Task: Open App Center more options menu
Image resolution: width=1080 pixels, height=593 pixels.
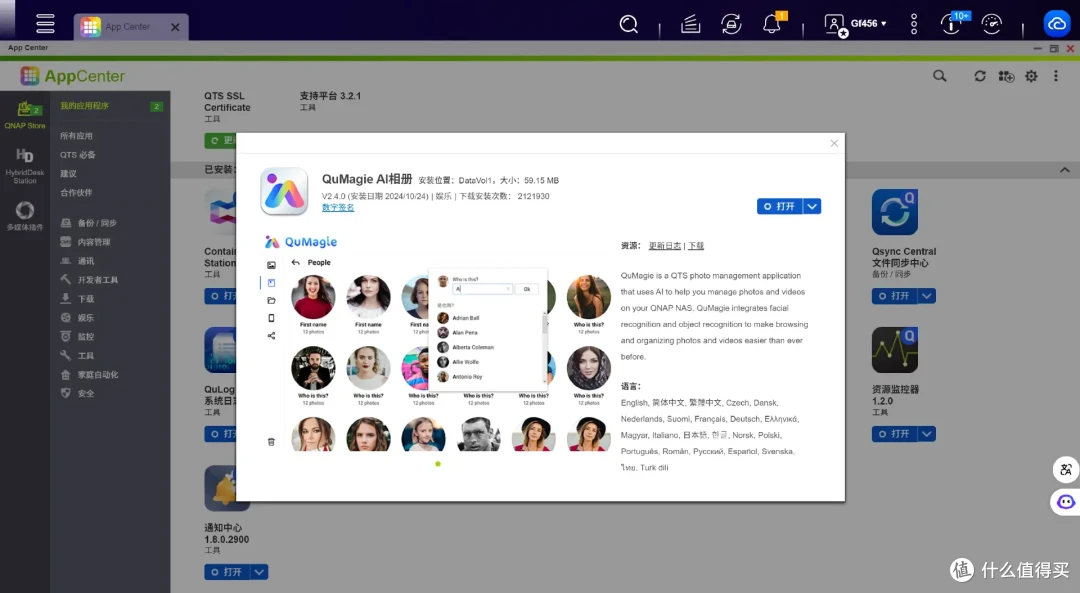Action: pyautogui.click(x=1056, y=76)
